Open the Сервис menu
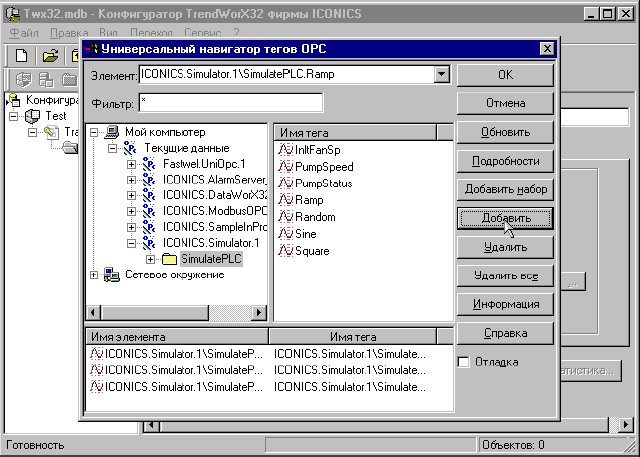 pyautogui.click(x=202, y=33)
